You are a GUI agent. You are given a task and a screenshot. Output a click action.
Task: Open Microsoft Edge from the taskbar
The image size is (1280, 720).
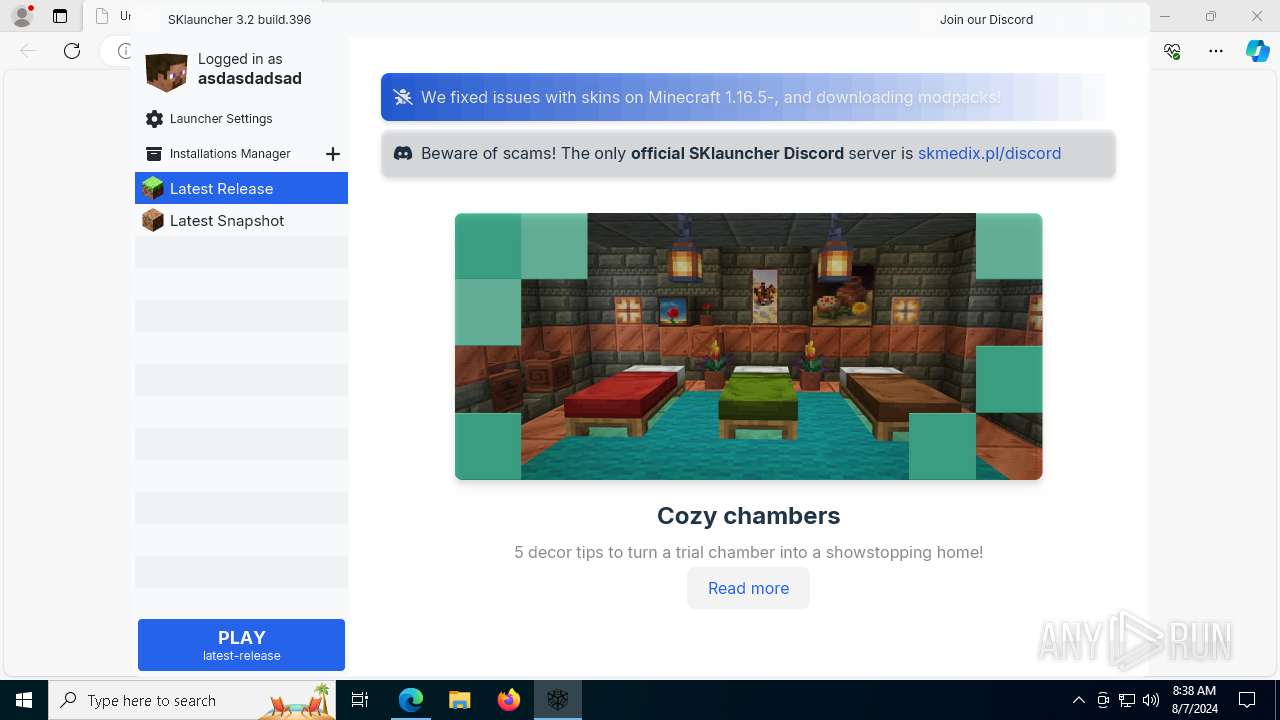tap(411, 700)
